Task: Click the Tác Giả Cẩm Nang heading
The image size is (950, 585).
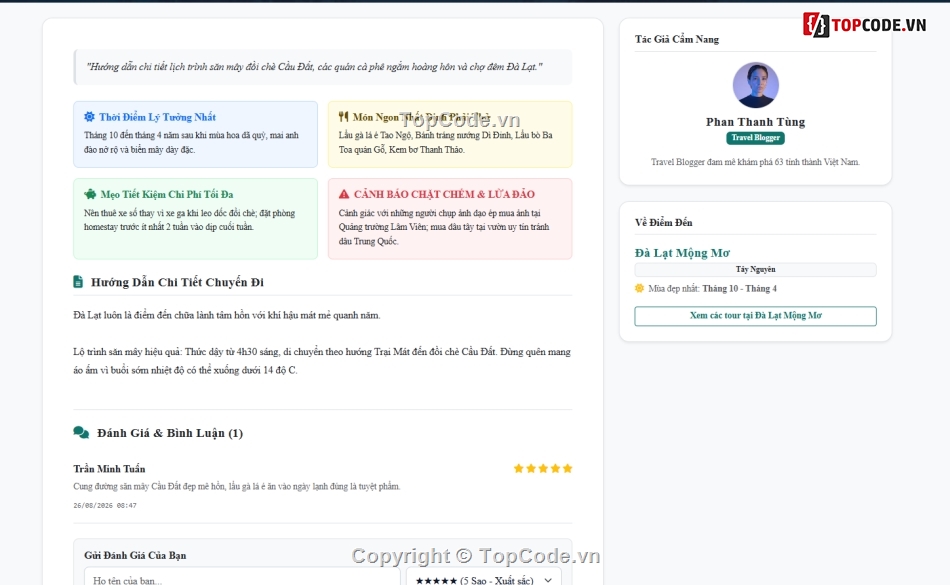Action: pos(677,39)
